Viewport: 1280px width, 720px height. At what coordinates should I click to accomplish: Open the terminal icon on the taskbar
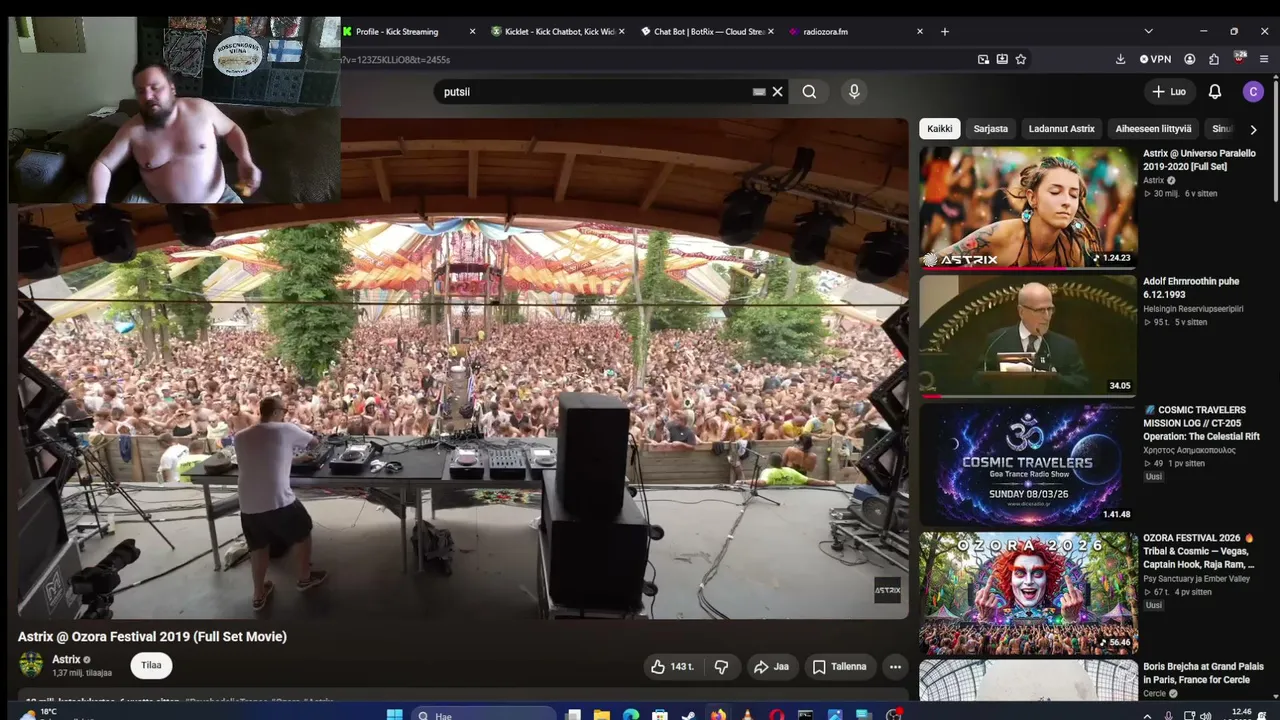[805, 715]
